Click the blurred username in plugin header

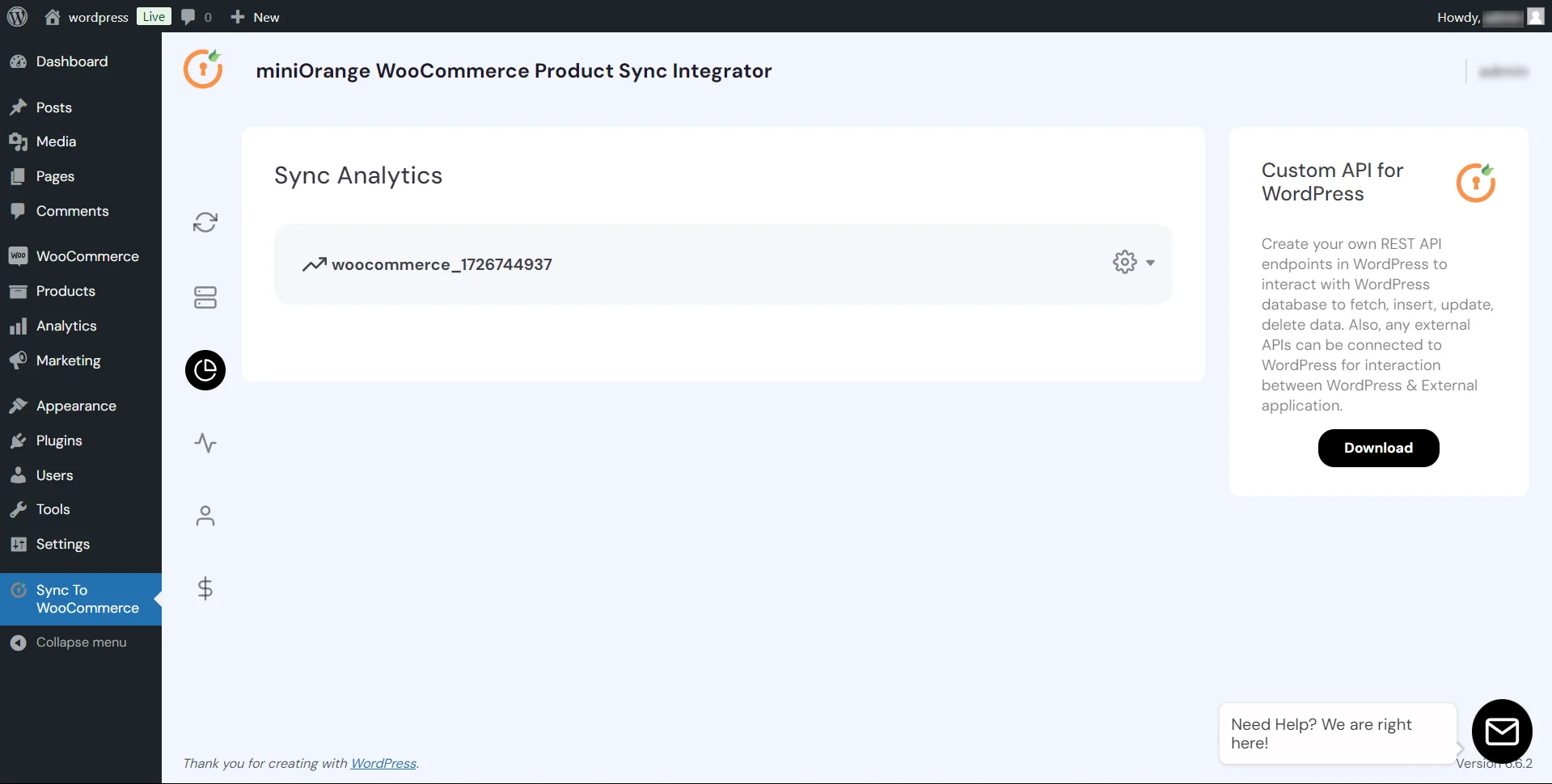tap(1503, 72)
